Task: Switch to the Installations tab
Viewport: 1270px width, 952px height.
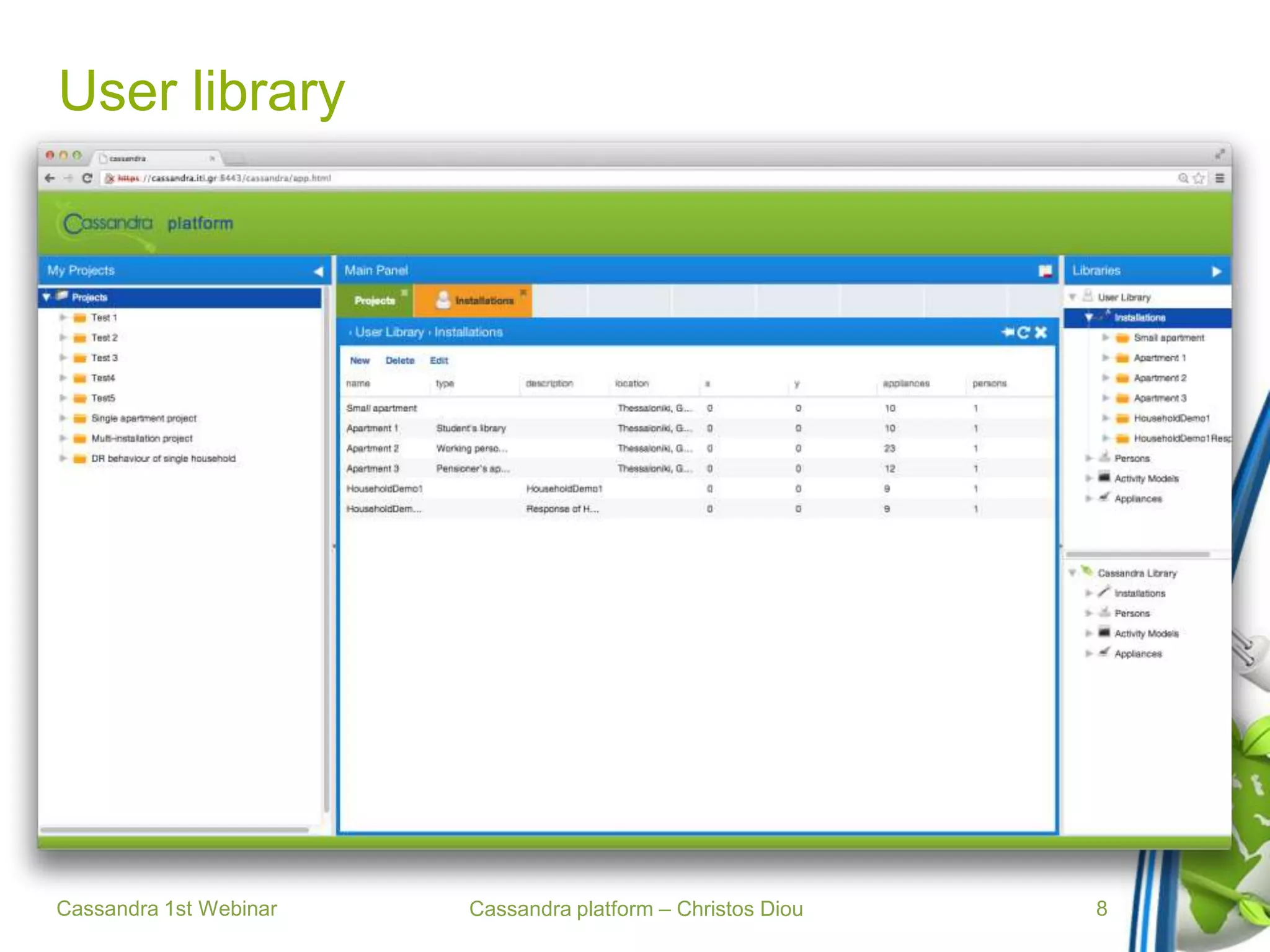Action: coord(473,301)
